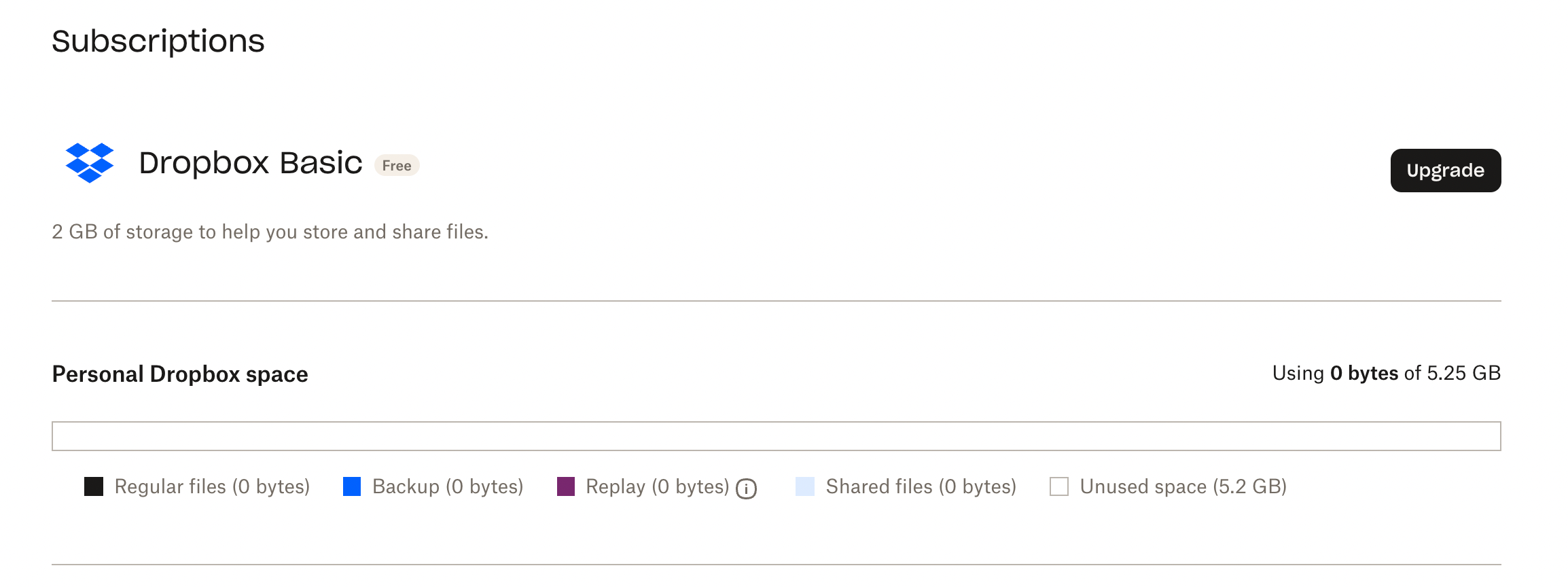Click the empty Unused space swatch
Viewport: 1568px width, 587px height.
click(x=1059, y=486)
